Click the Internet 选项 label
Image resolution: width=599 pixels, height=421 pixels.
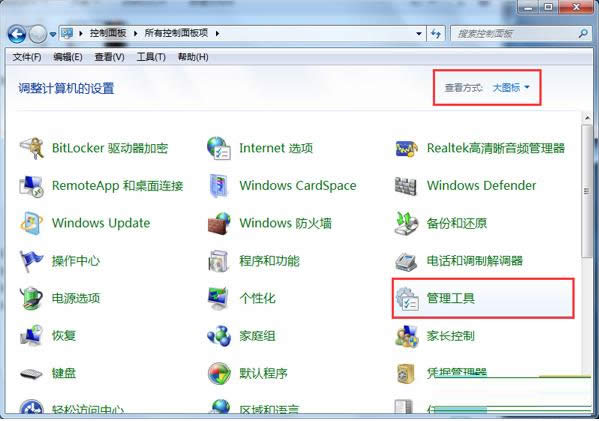click(x=276, y=148)
